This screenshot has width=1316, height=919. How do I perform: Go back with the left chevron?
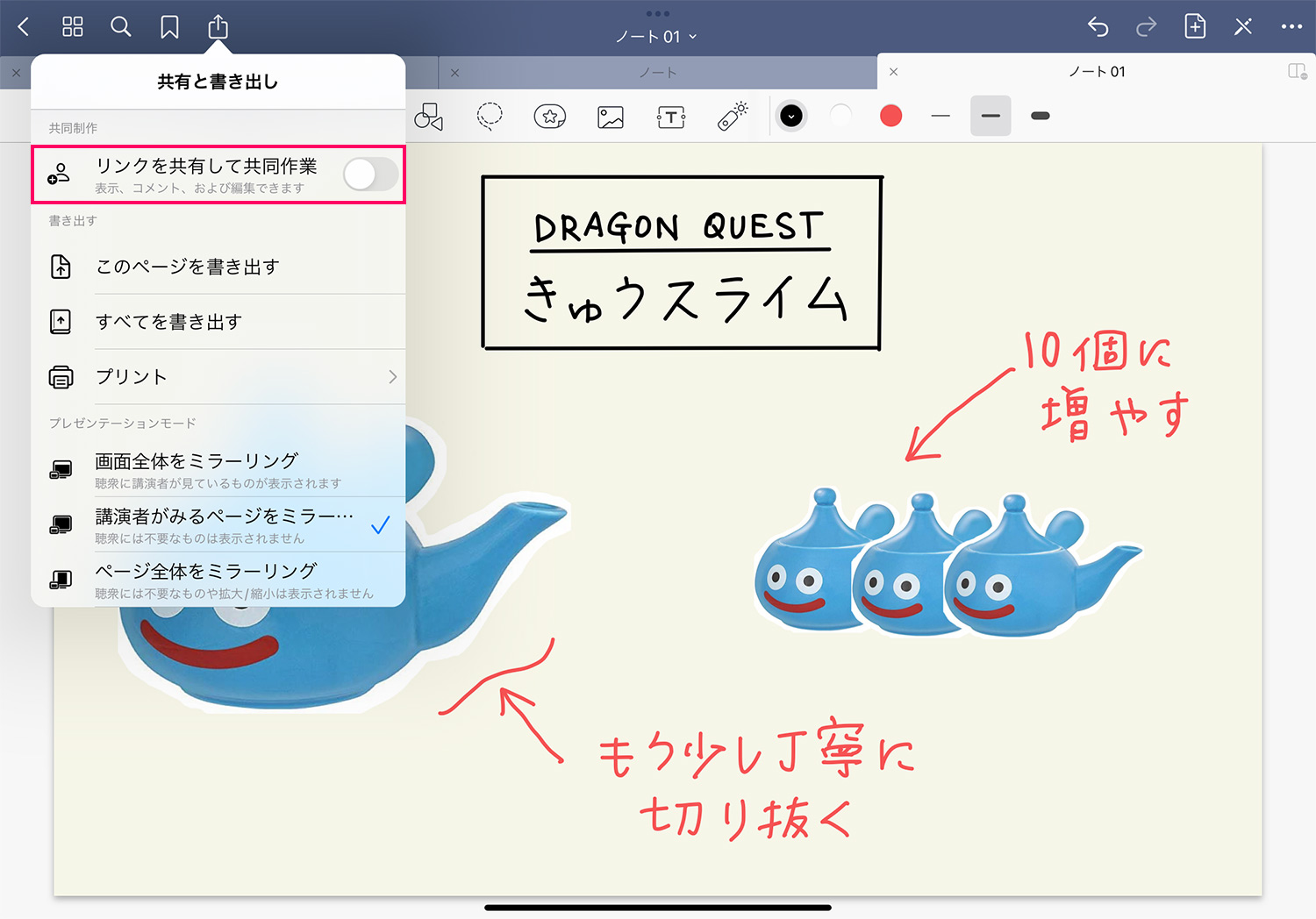pyautogui.click(x=24, y=27)
